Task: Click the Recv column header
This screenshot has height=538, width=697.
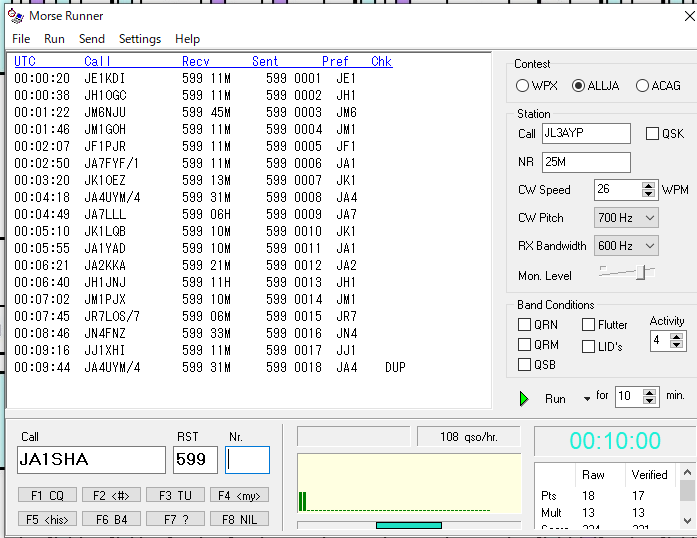Action: (x=196, y=61)
